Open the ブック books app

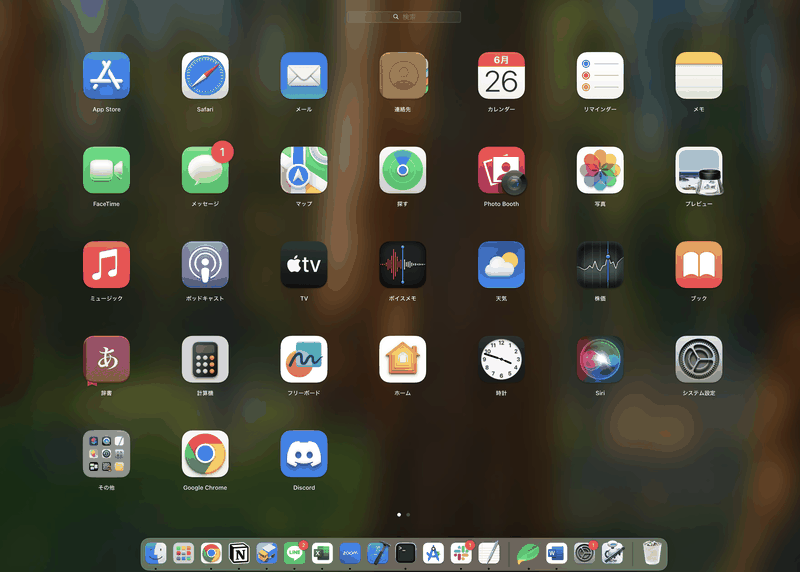[698, 264]
